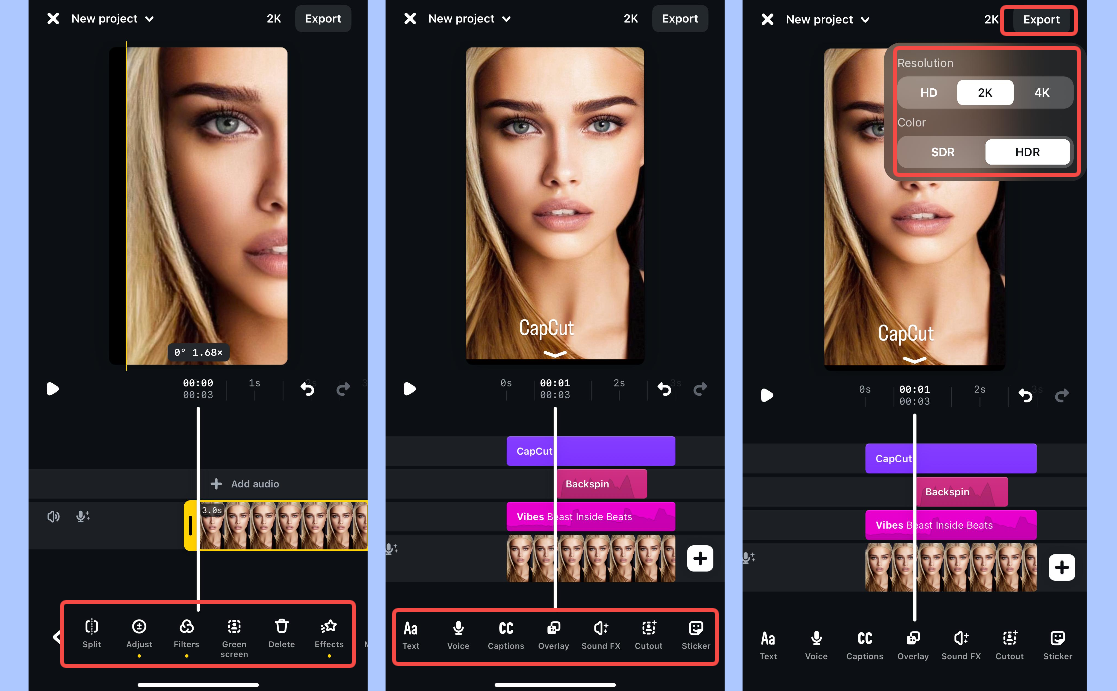
Task: Play the video in middle screen
Action: point(410,388)
